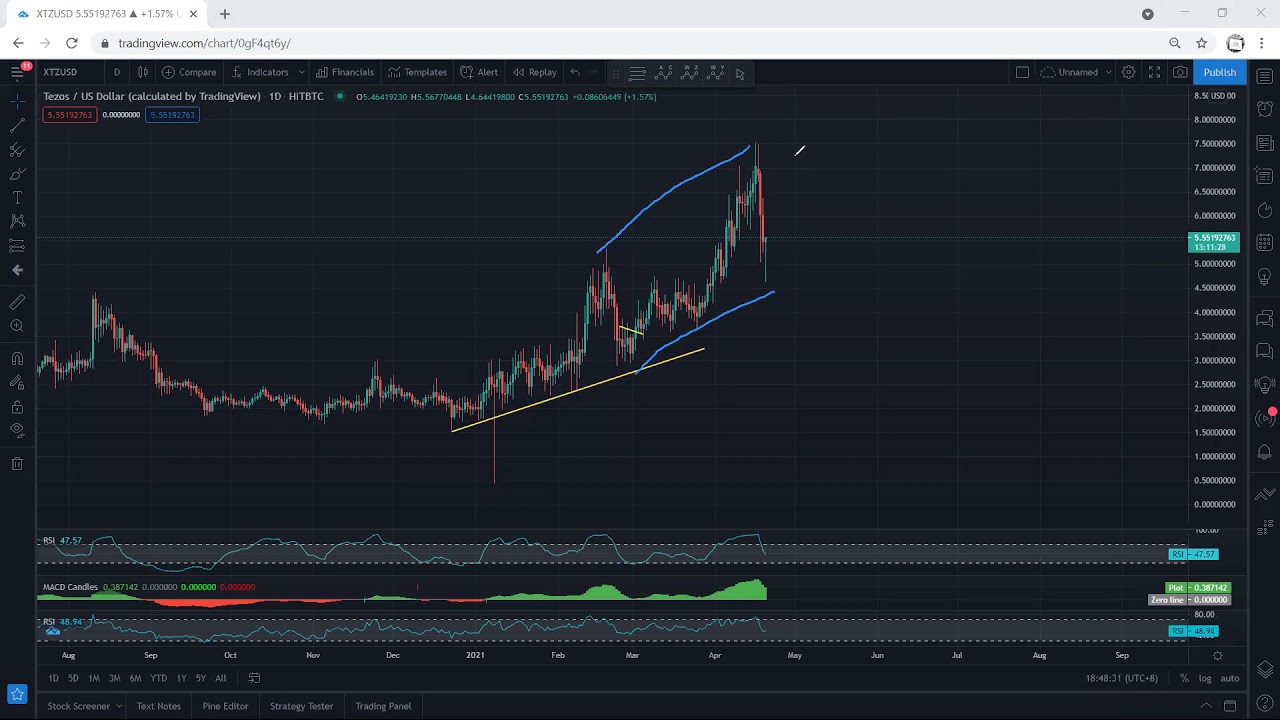Collapse the bottom panel chevron

click(1206, 706)
